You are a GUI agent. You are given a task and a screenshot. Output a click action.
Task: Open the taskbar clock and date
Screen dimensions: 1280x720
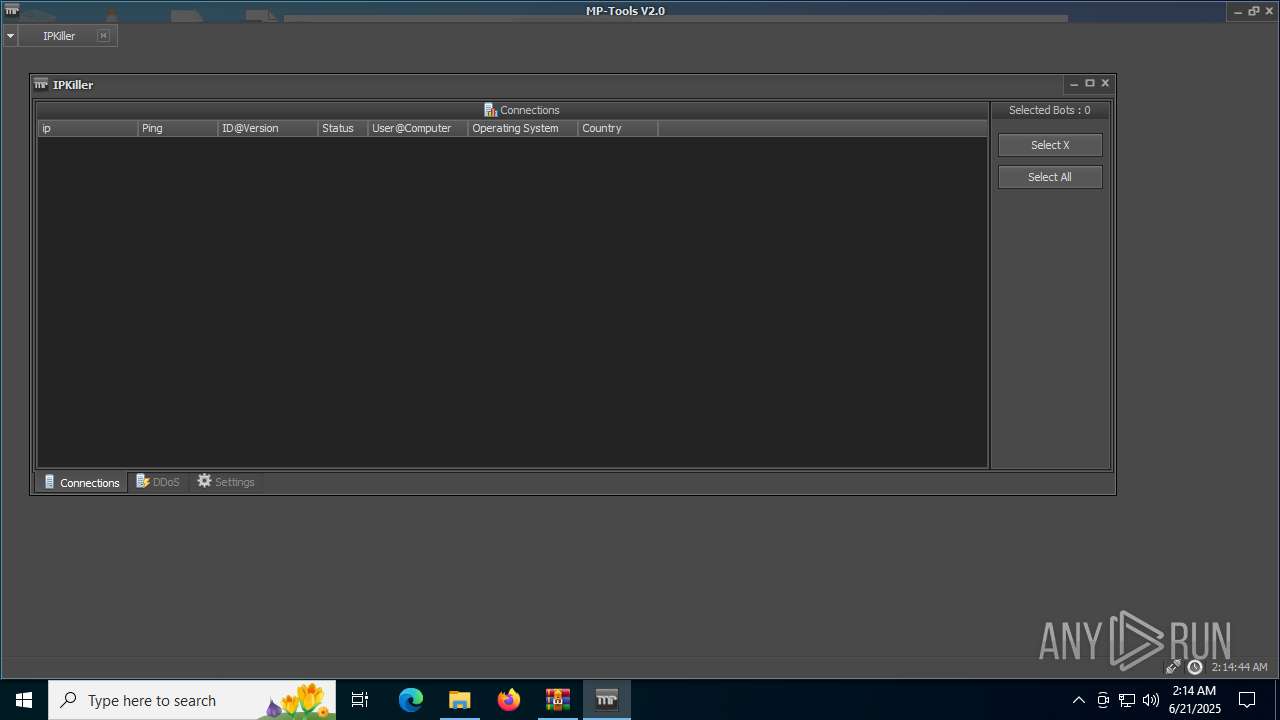click(x=1194, y=700)
